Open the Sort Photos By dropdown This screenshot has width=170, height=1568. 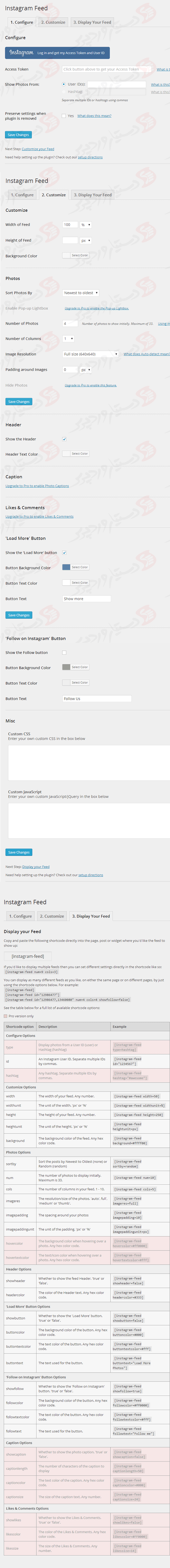tap(80, 293)
